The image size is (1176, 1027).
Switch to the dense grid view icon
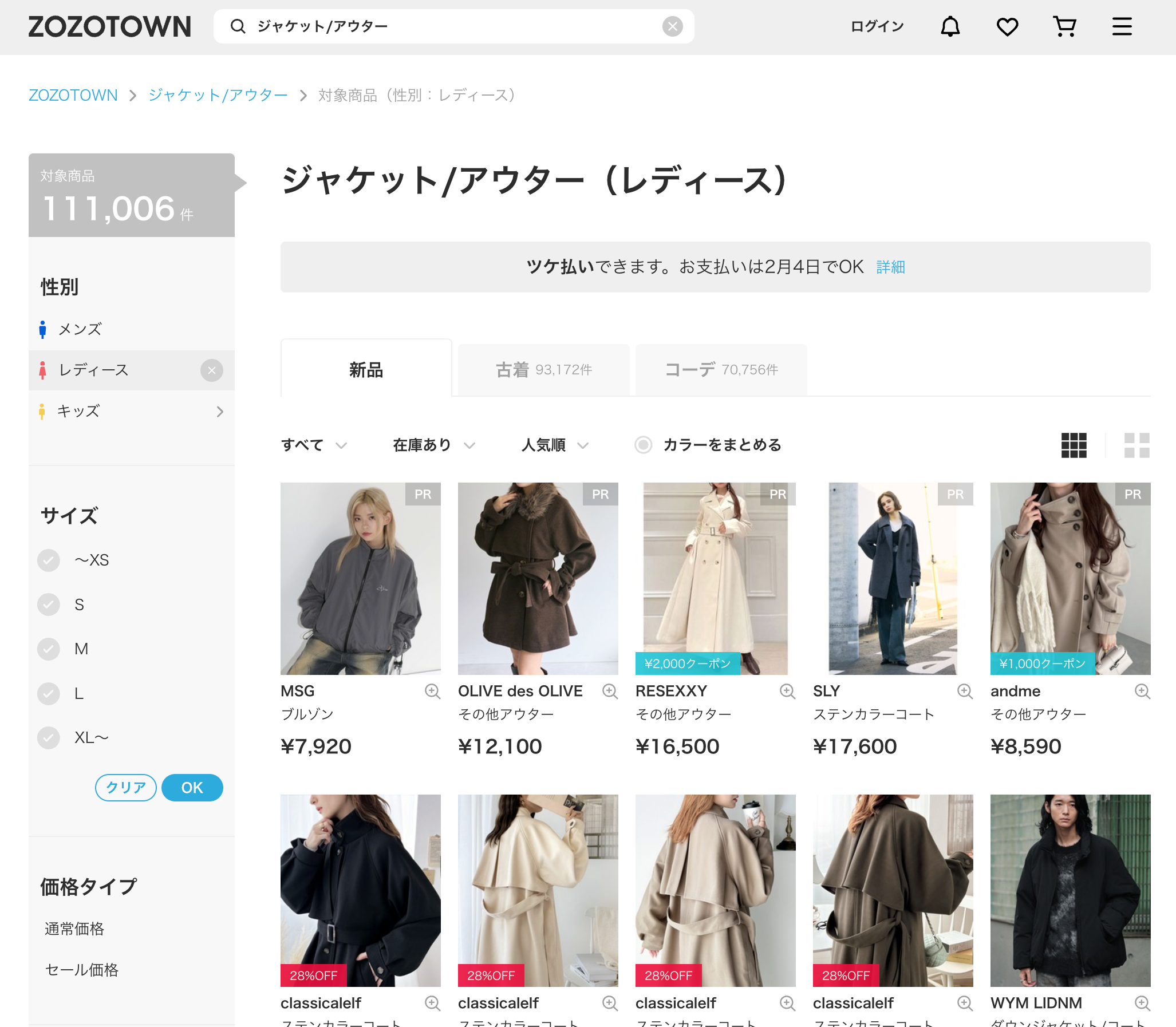[1074, 445]
